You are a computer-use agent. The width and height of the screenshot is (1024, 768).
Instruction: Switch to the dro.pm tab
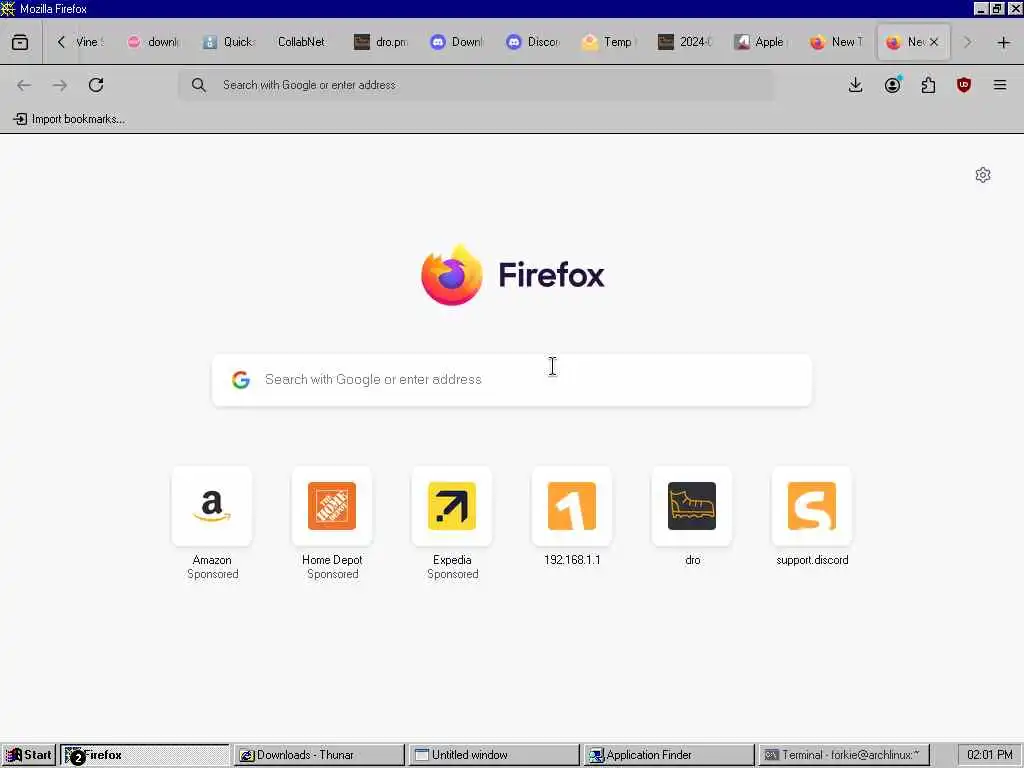click(x=381, y=42)
